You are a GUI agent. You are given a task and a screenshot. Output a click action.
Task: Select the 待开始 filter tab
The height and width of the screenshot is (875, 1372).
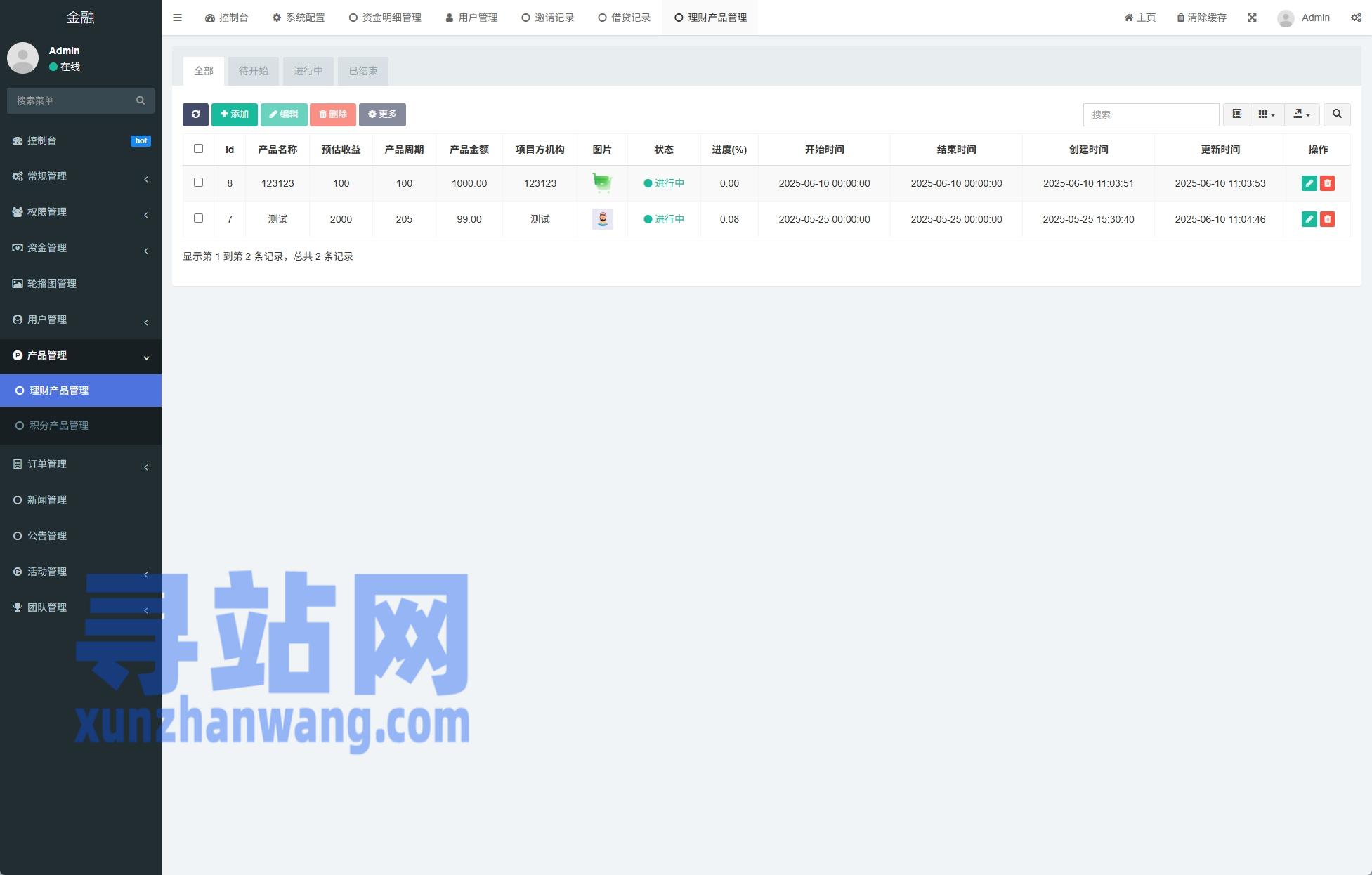pos(254,71)
